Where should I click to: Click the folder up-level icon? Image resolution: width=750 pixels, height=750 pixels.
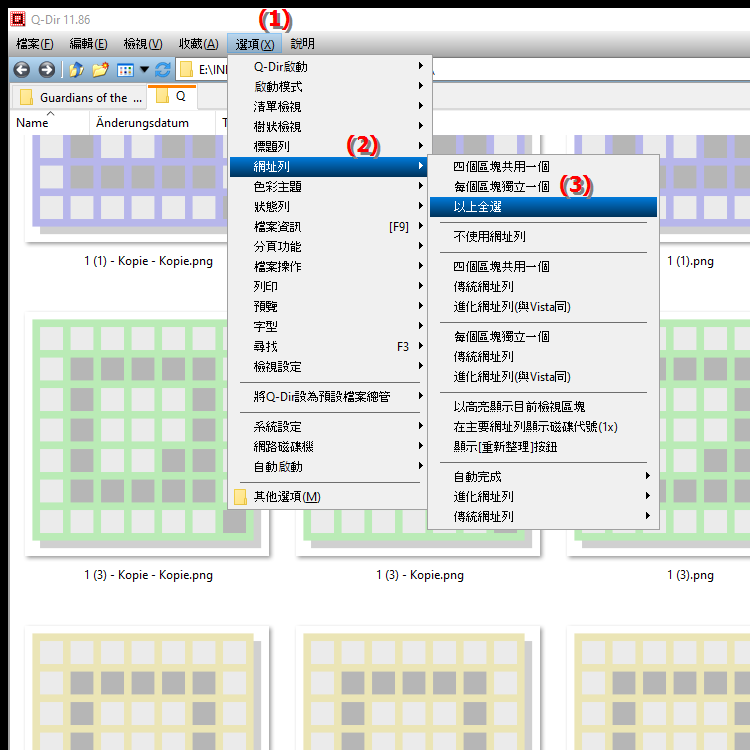tap(77, 70)
